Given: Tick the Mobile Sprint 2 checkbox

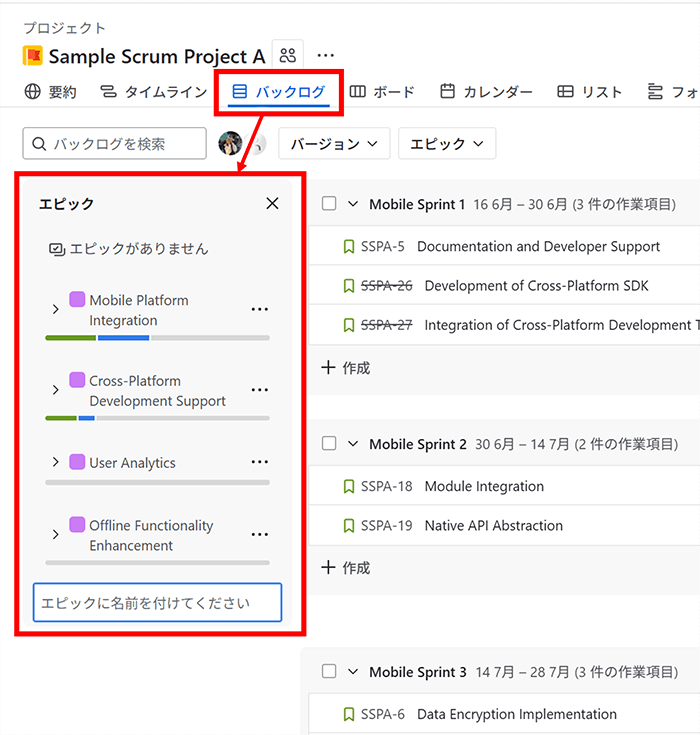Looking at the screenshot, I should pyautogui.click(x=329, y=443).
